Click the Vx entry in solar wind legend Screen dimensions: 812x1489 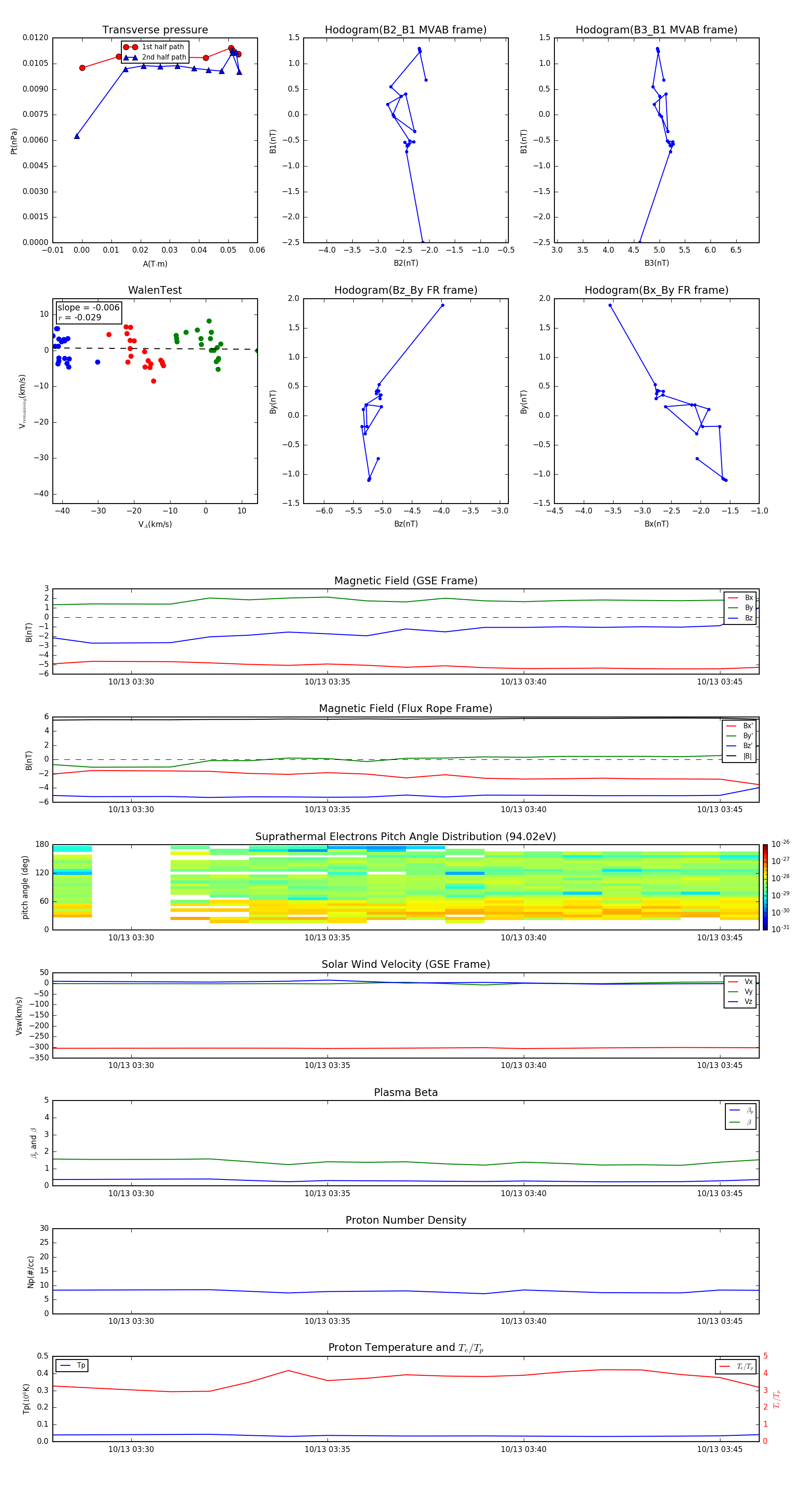tap(740, 981)
